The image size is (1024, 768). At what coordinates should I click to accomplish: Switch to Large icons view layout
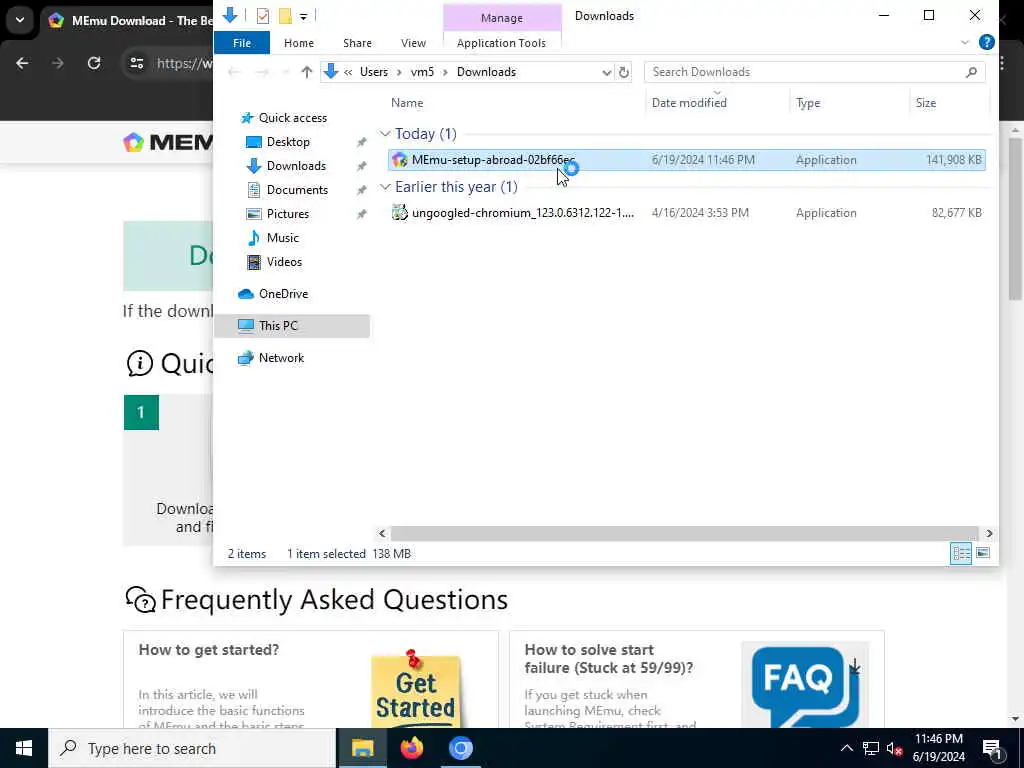coord(983,554)
